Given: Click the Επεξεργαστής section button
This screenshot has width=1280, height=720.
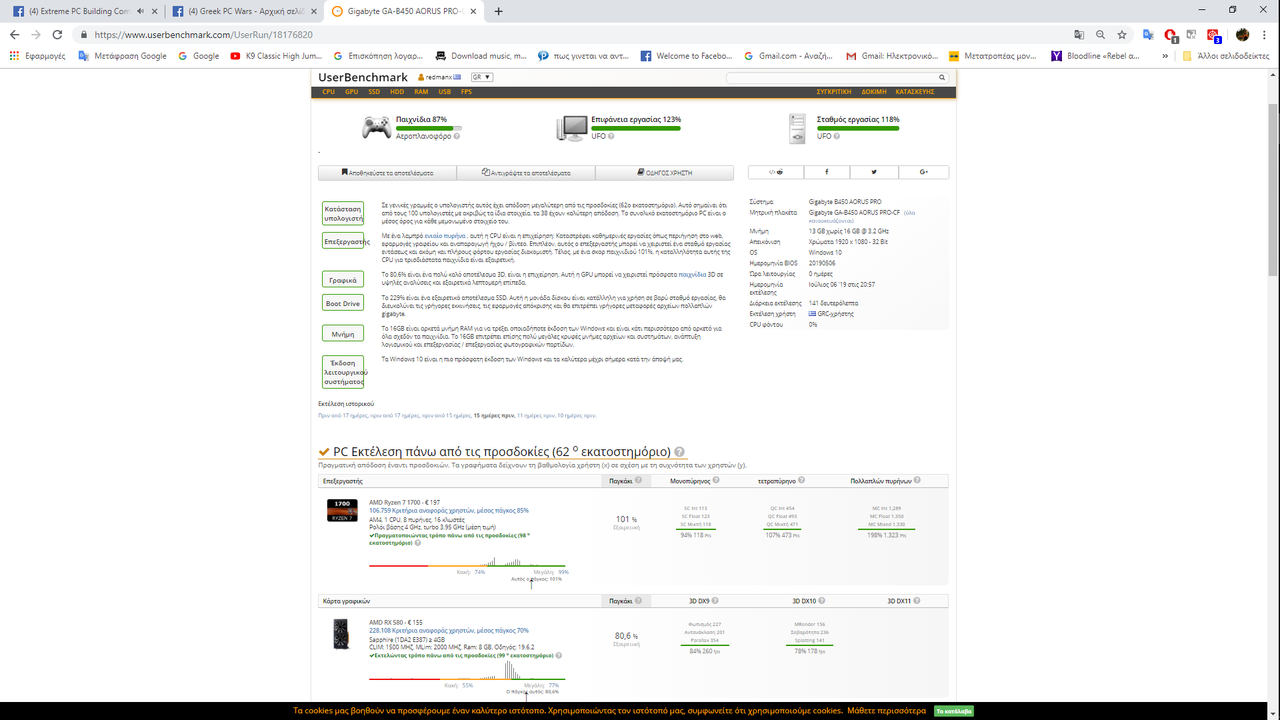Looking at the screenshot, I should [343, 241].
